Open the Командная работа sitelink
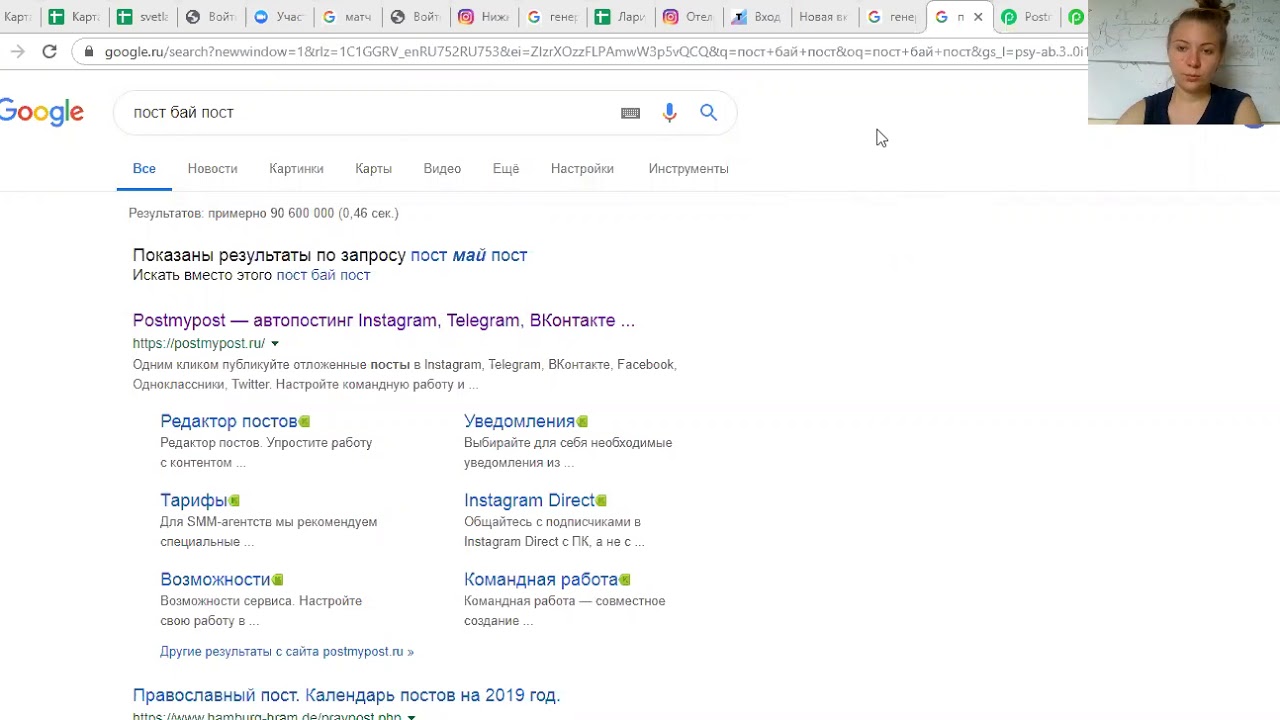 [x=541, y=579]
